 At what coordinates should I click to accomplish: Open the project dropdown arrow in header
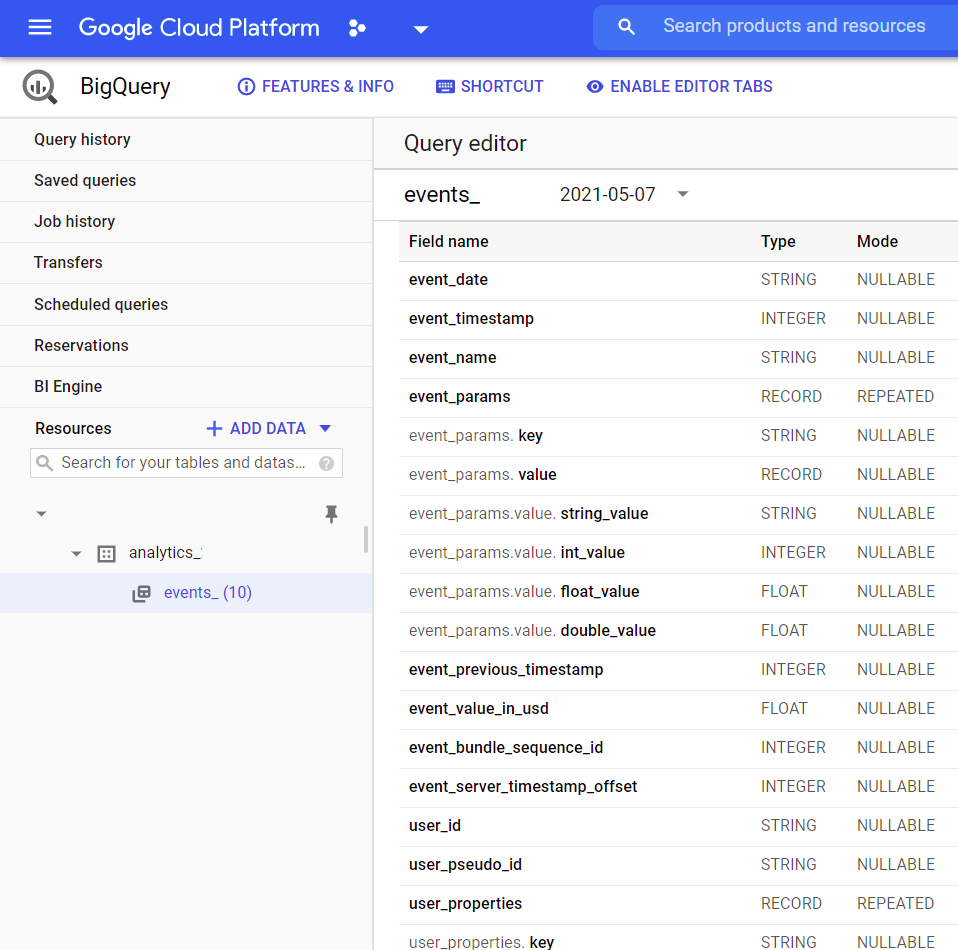click(420, 29)
